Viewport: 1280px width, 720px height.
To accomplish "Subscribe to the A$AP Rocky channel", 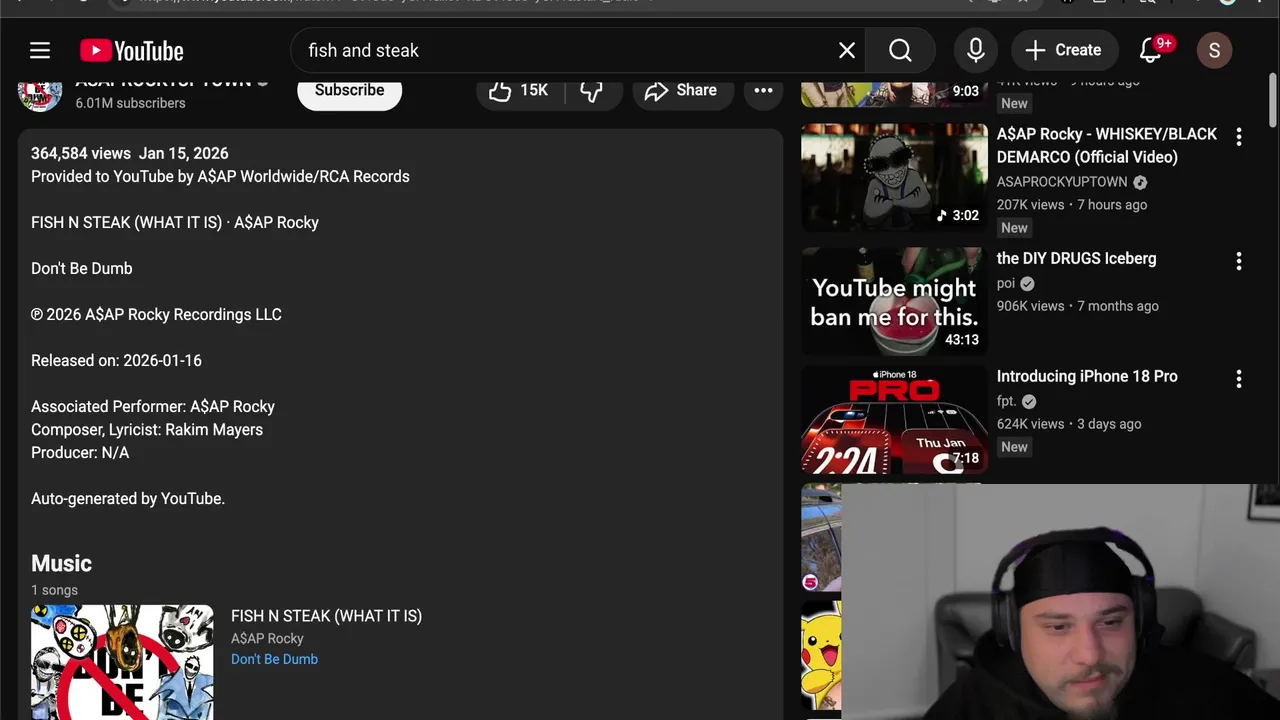I will pos(349,90).
